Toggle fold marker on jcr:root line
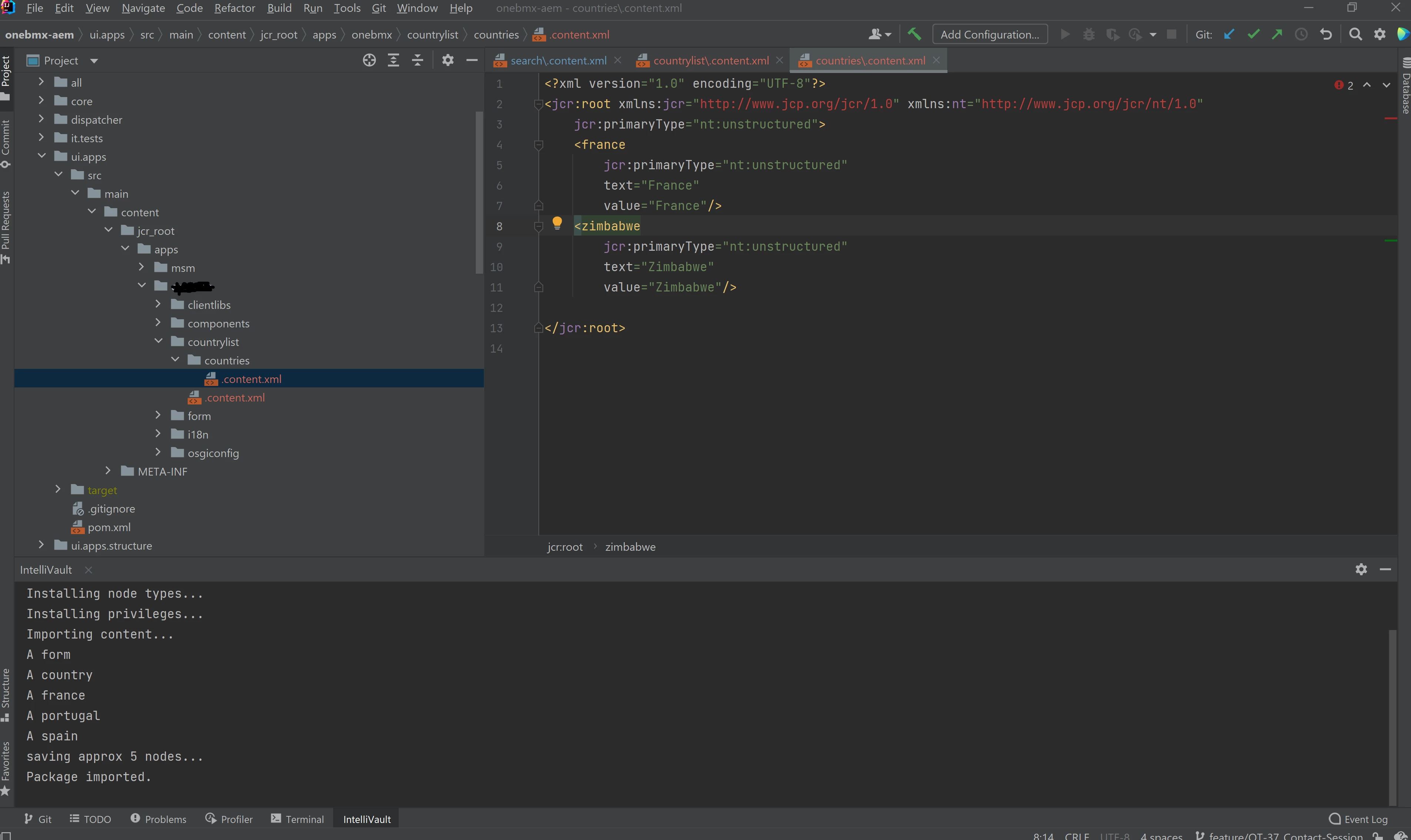This screenshot has height=840, width=1411. click(x=539, y=104)
